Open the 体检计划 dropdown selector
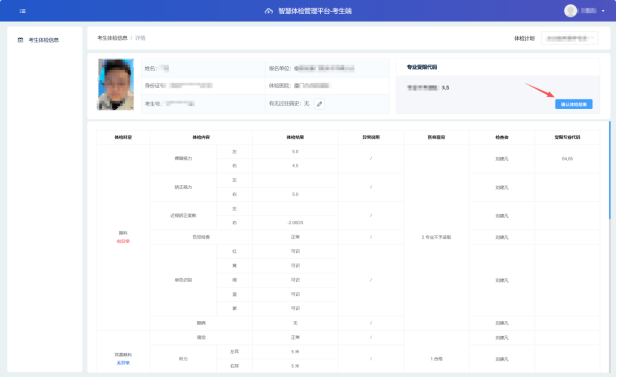This screenshot has width=617, height=377. pos(569,38)
